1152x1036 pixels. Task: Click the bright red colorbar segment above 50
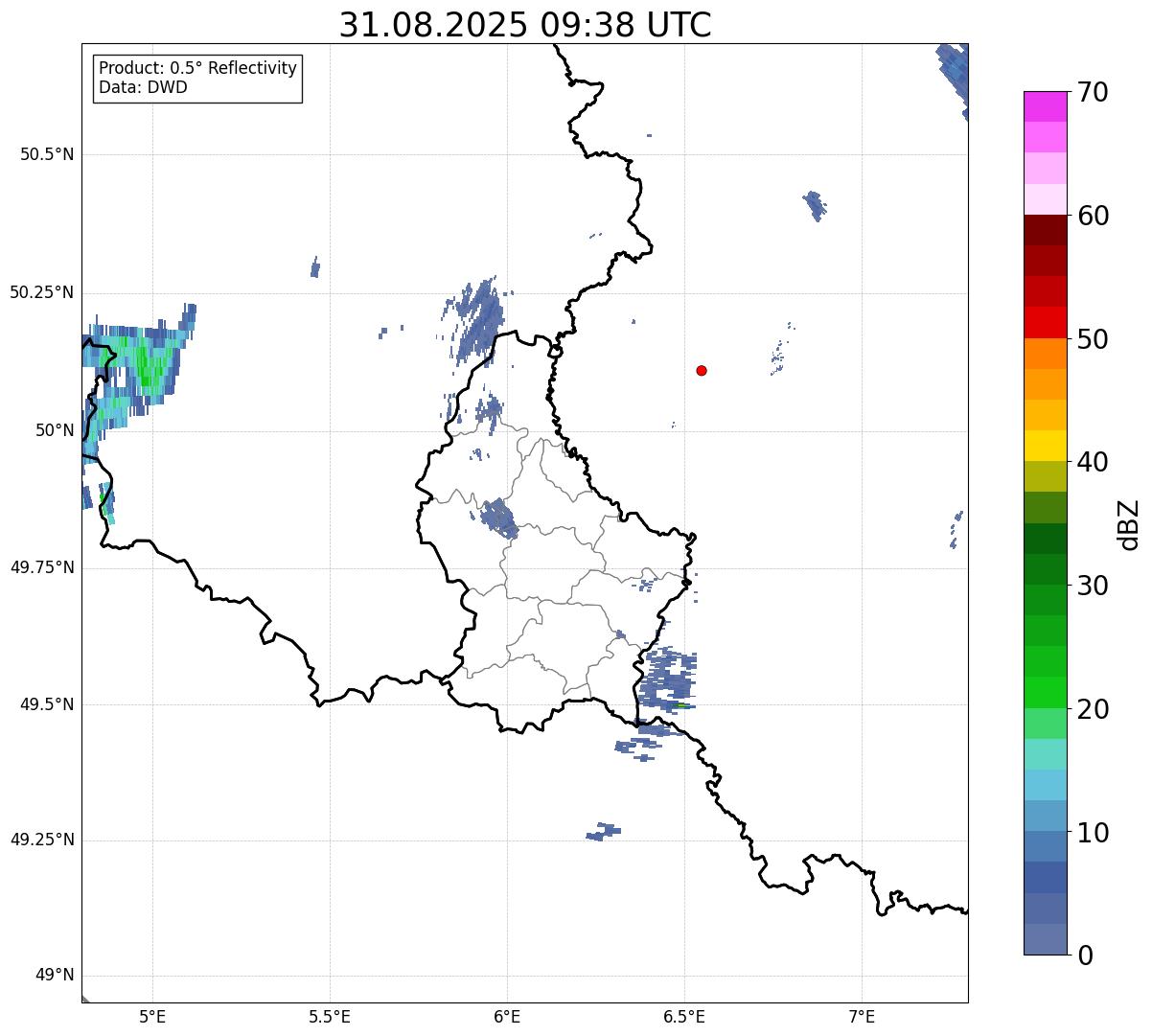[1045, 322]
